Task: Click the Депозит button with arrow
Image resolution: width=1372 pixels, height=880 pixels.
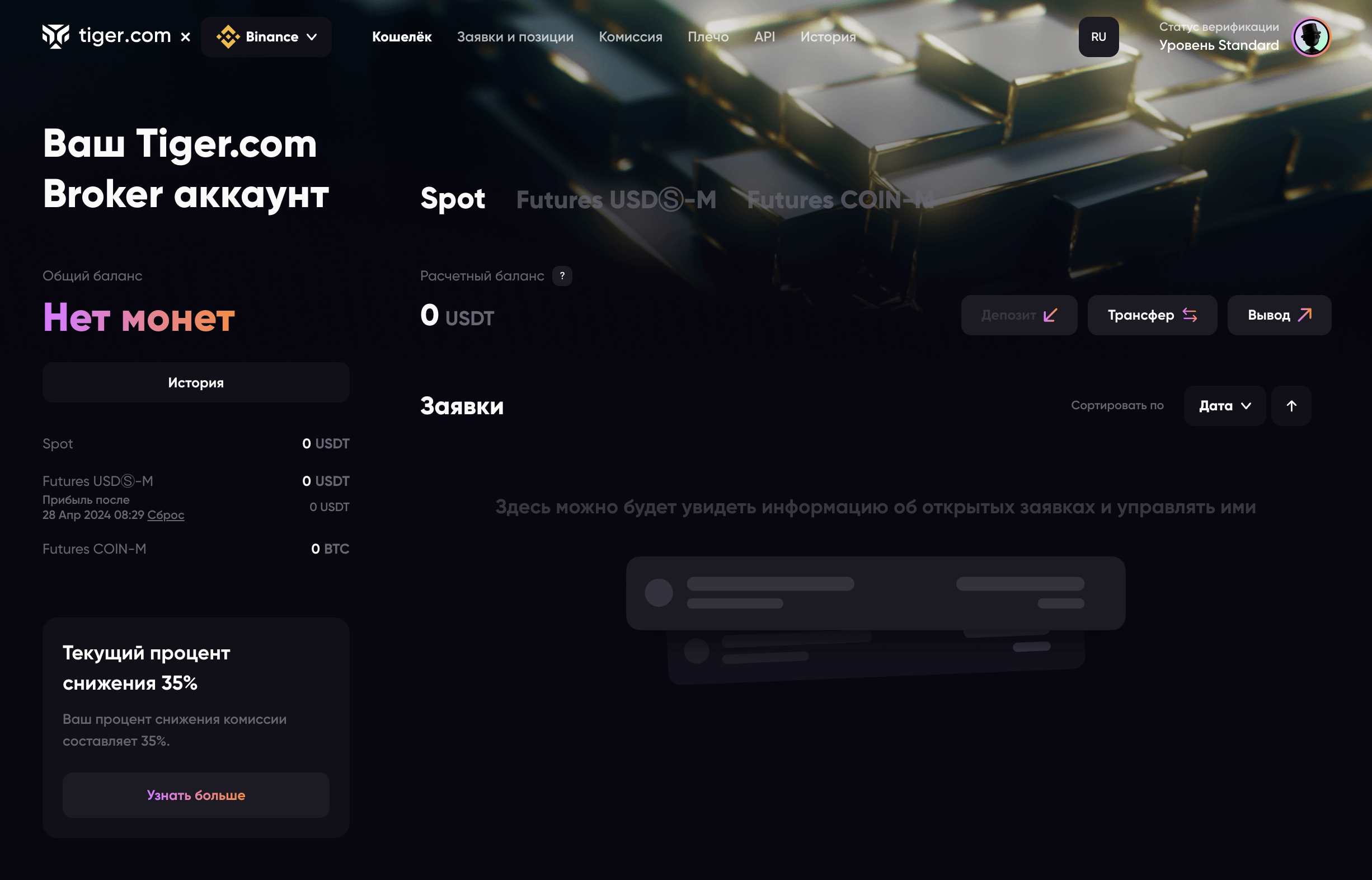Action: pos(1018,315)
